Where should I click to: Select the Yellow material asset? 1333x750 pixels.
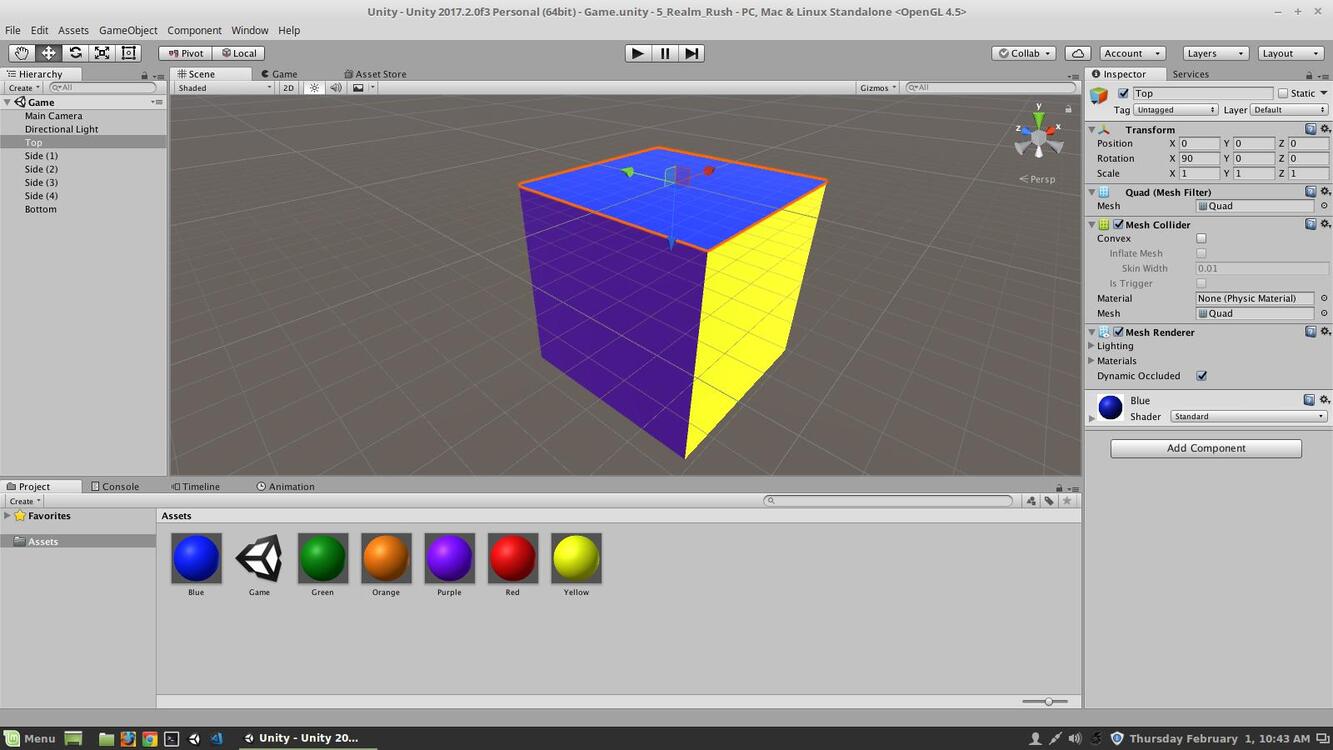576,566
